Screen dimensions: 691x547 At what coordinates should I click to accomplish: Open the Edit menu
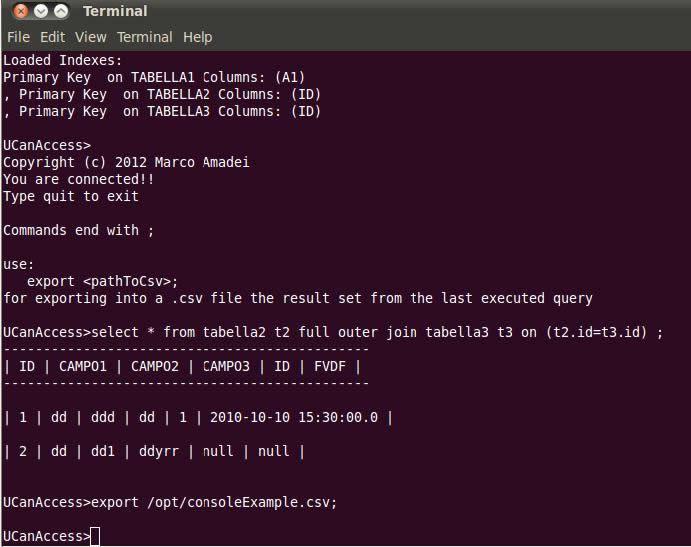(x=52, y=37)
